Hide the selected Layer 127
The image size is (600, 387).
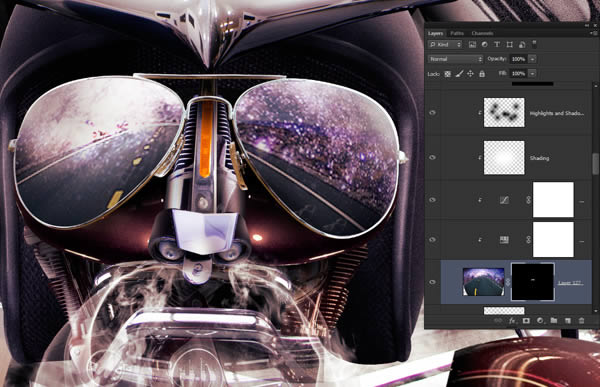pos(432,282)
